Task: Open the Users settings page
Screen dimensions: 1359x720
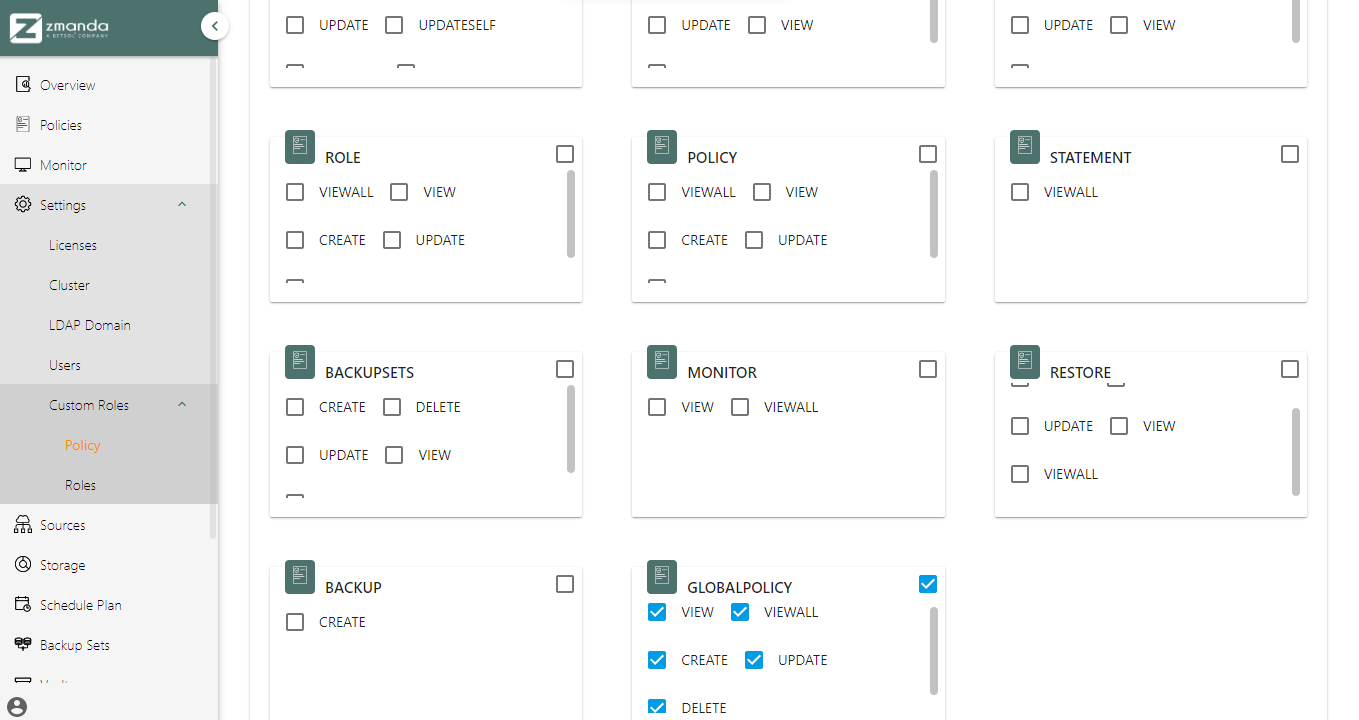Action: pos(65,365)
